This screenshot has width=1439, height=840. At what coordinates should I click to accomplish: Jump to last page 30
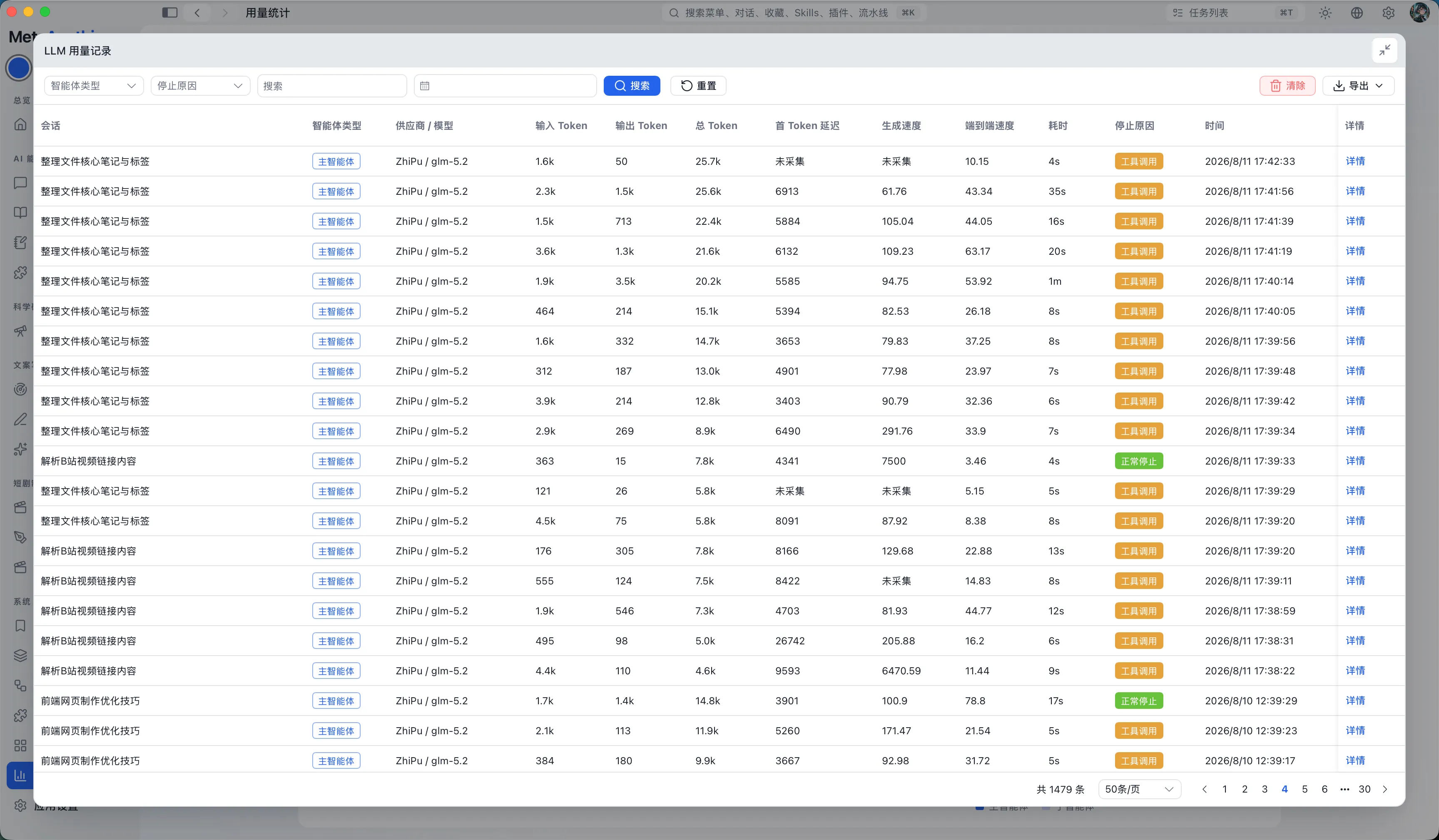coord(1364,789)
